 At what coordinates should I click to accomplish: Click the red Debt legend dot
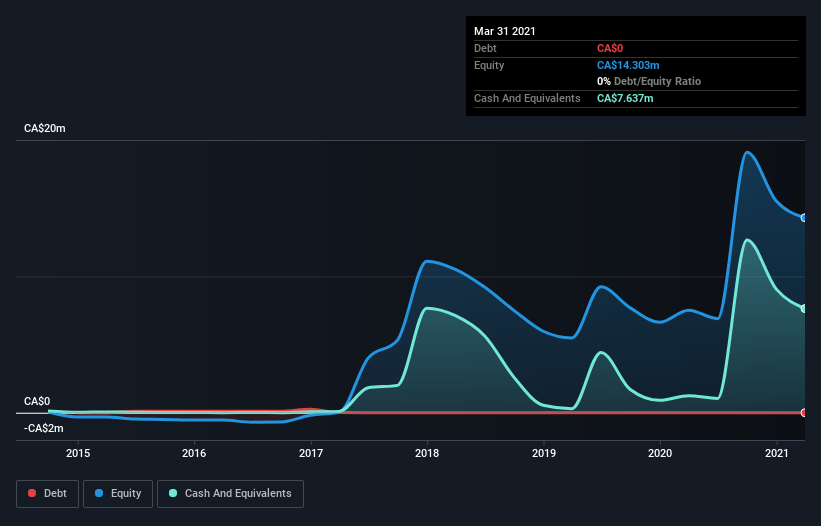(32, 493)
